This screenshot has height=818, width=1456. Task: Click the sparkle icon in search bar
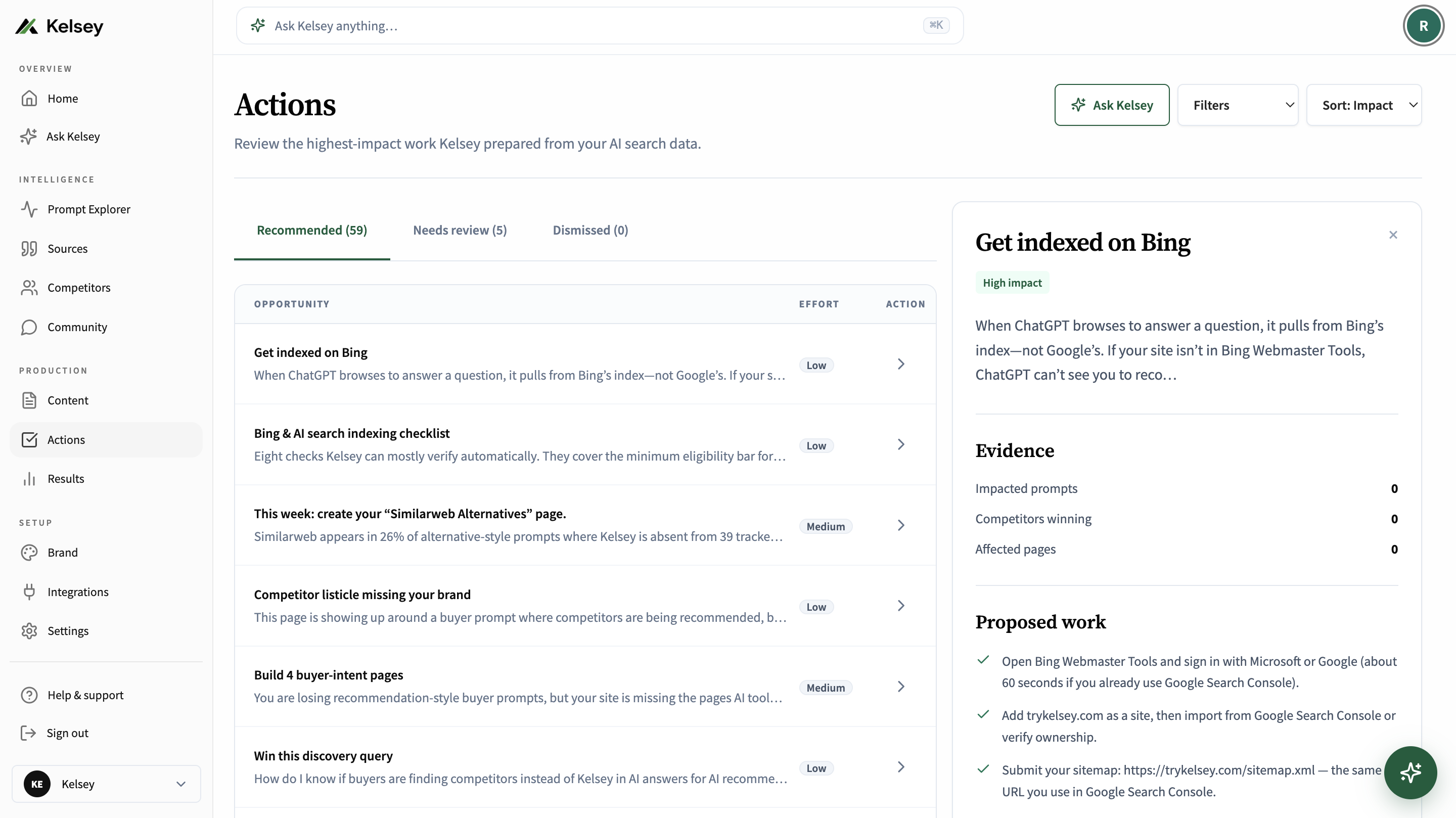coord(258,25)
